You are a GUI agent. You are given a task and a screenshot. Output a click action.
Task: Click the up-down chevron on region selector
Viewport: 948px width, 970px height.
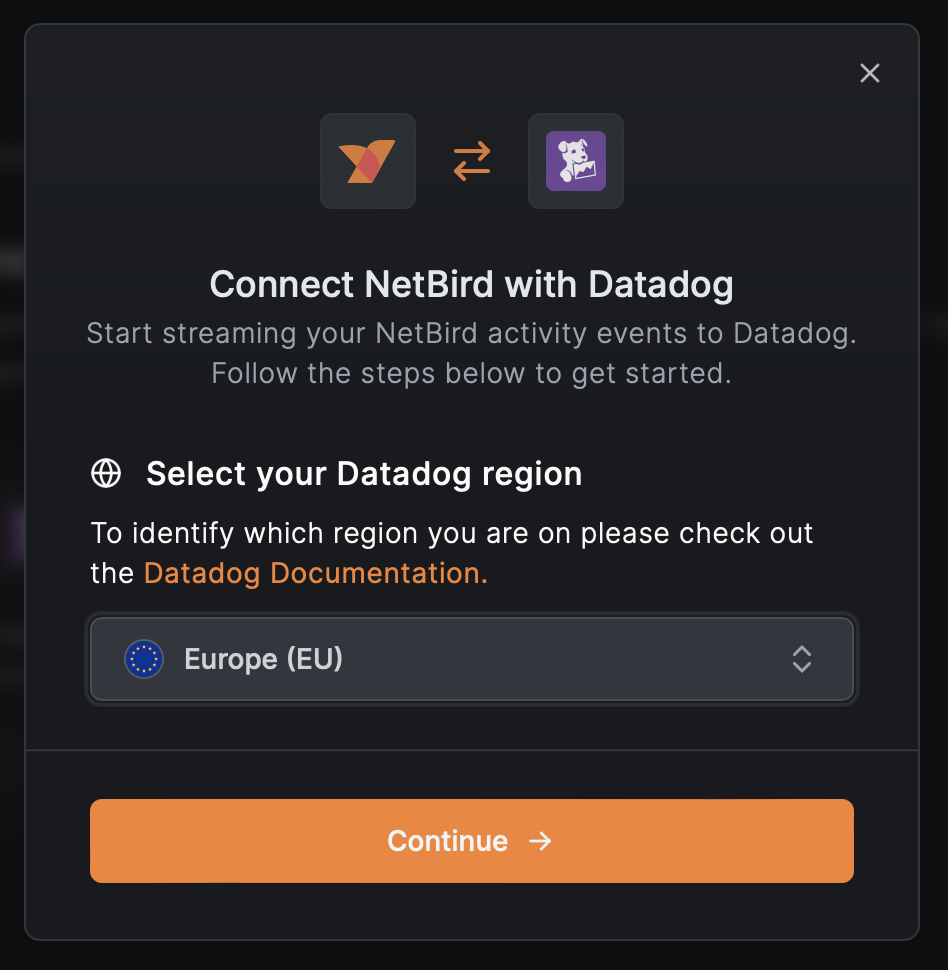tap(801, 658)
